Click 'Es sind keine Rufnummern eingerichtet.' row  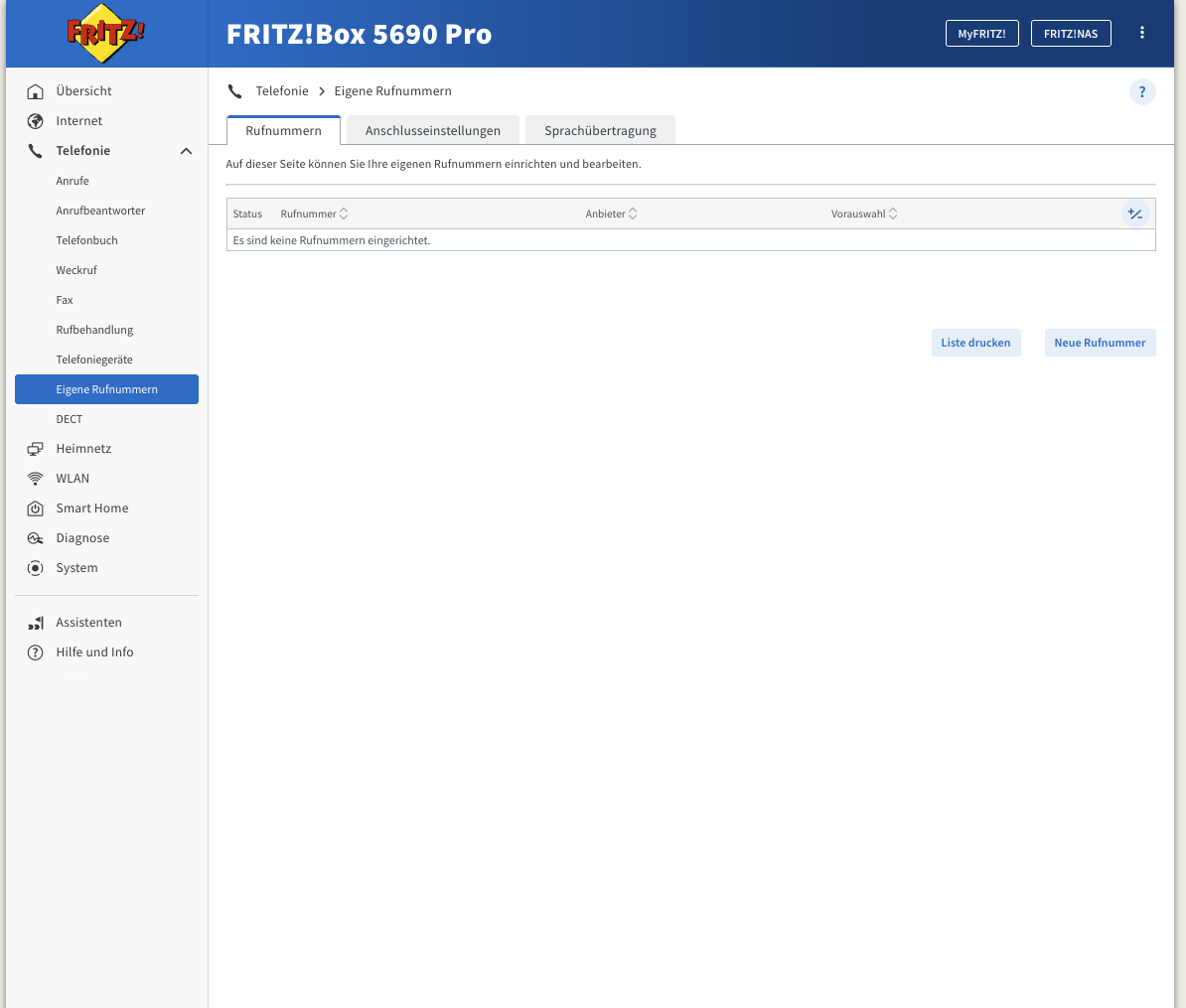(690, 240)
